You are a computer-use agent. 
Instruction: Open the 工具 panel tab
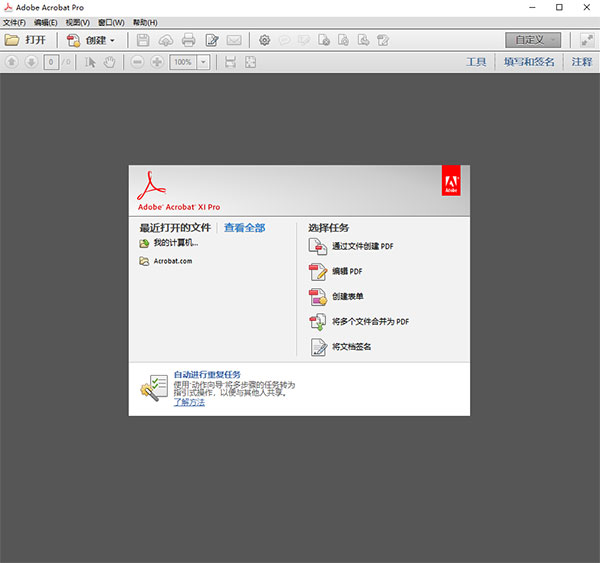(476, 62)
